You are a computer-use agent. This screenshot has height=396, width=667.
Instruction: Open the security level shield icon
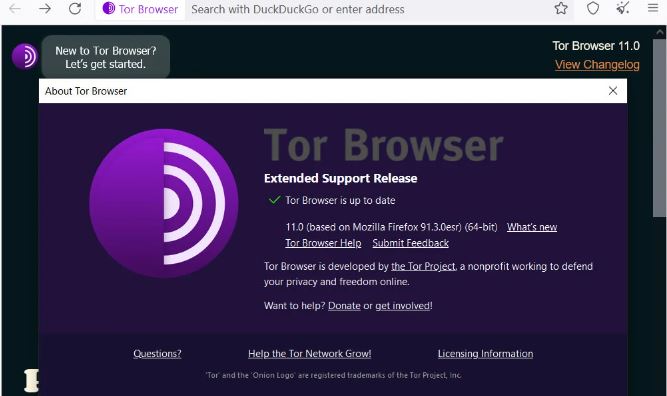point(593,9)
